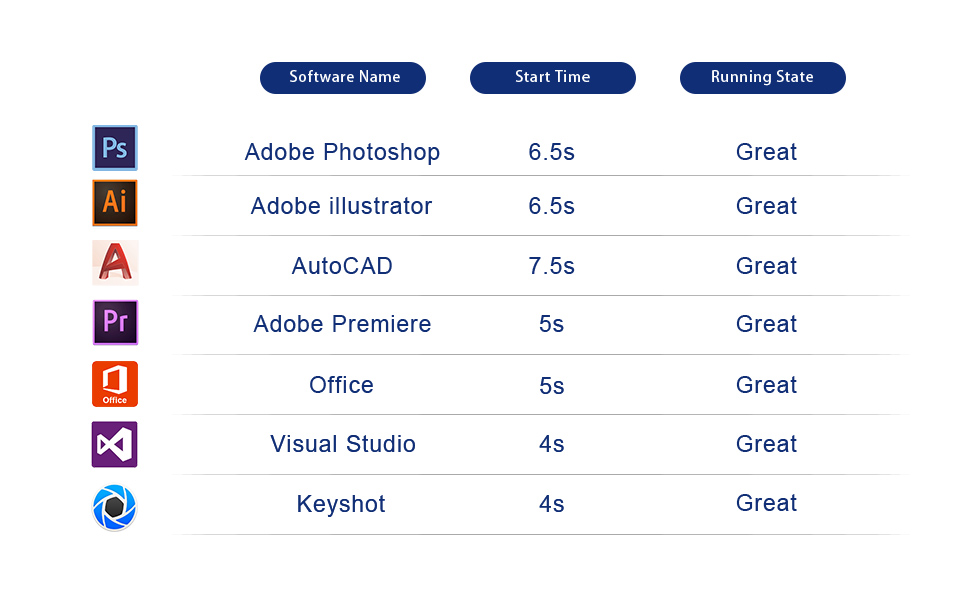Click the Software Name header button
This screenshot has height=600, width=970.
coord(343,78)
